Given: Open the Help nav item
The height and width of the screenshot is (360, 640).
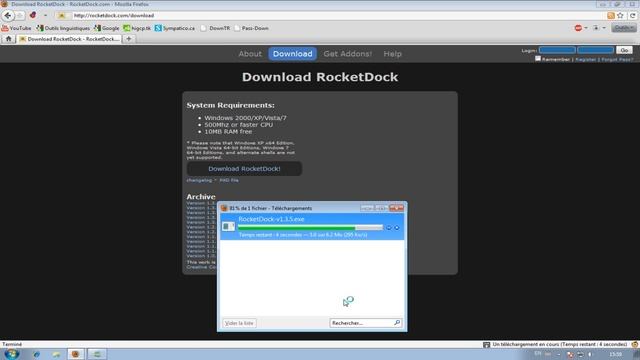Looking at the screenshot, I should tap(392, 54).
